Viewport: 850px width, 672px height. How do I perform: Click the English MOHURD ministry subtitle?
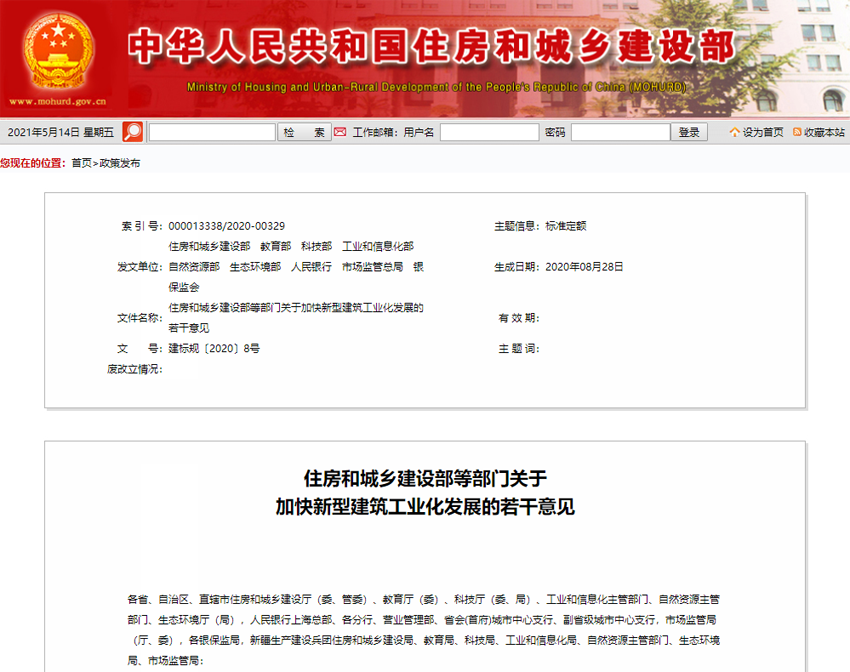pos(436,87)
